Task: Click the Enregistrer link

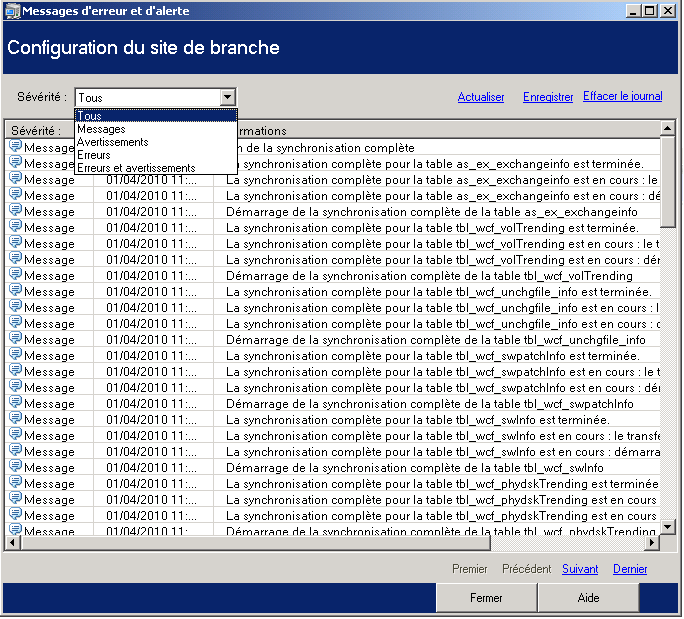Action: tap(548, 97)
